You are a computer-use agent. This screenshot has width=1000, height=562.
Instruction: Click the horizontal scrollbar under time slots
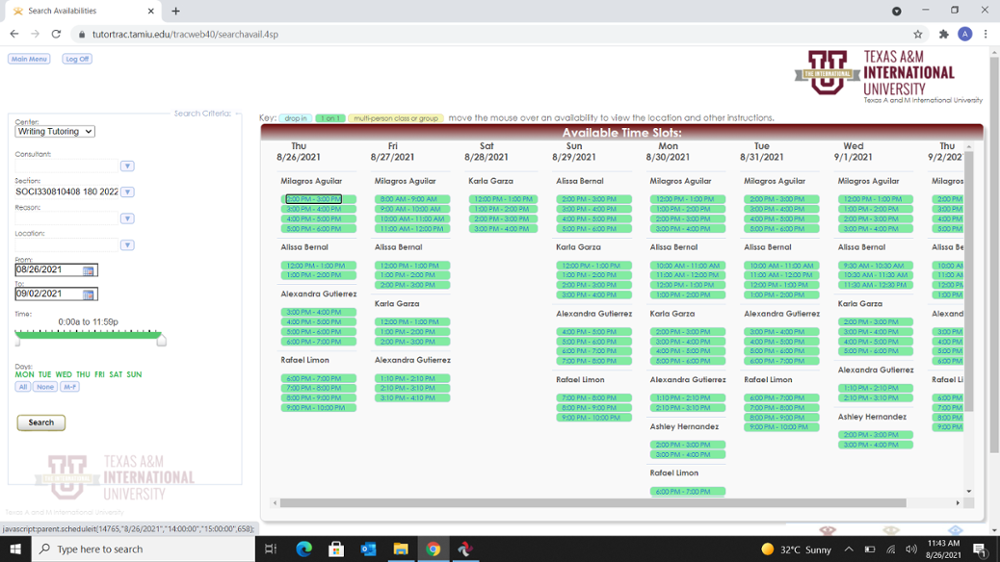point(592,503)
